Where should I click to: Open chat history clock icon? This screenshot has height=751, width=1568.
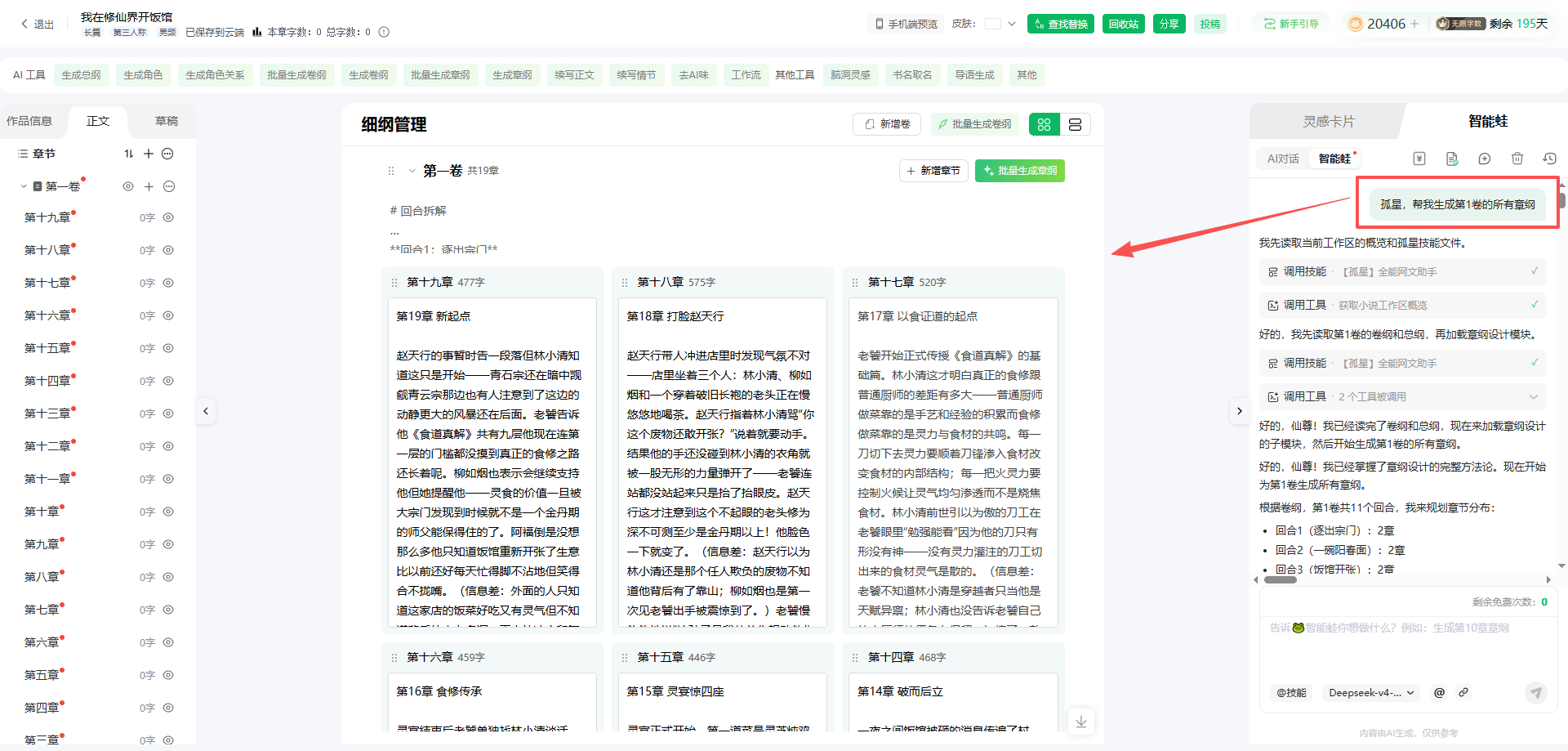pyautogui.click(x=1549, y=159)
